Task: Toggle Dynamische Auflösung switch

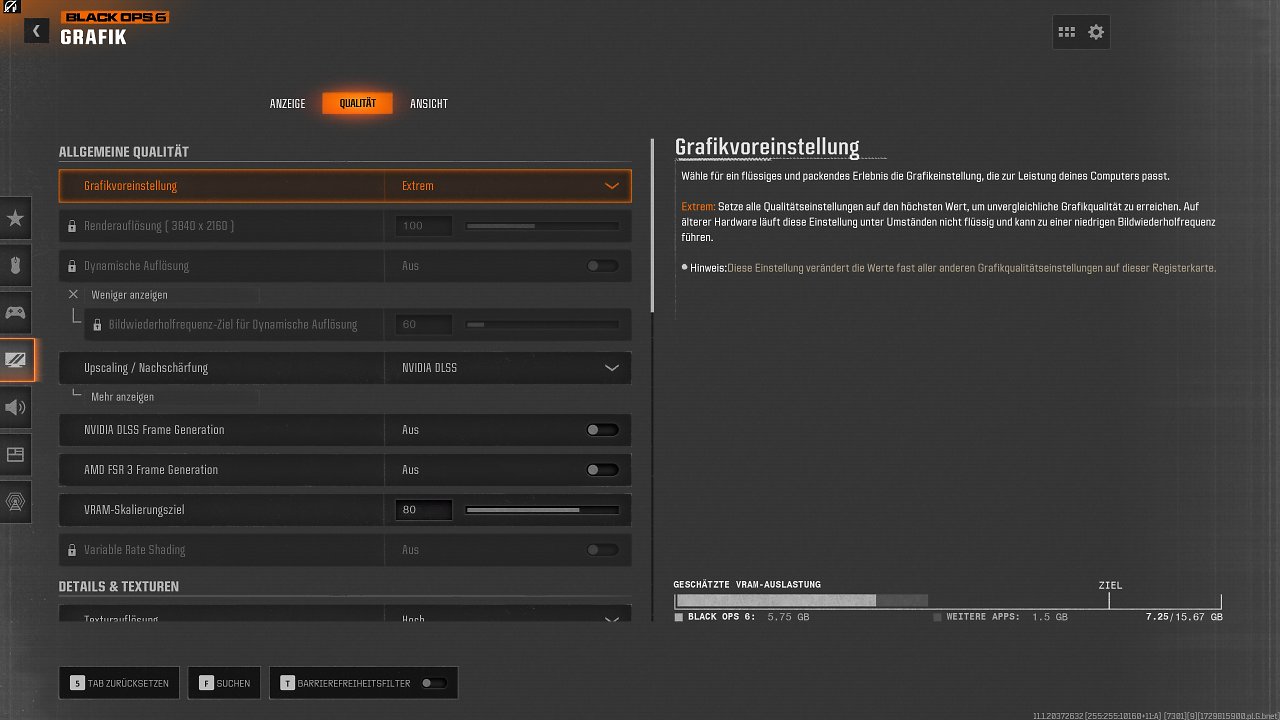Action: [x=602, y=266]
